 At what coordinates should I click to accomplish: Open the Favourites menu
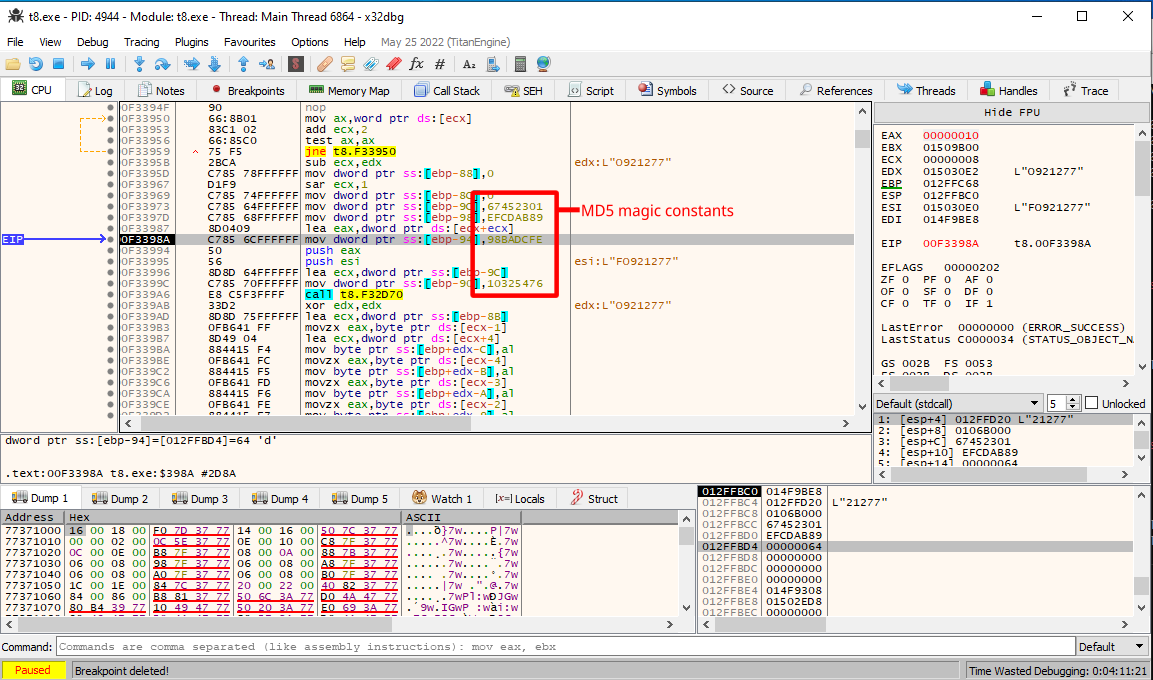coord(249,42)
